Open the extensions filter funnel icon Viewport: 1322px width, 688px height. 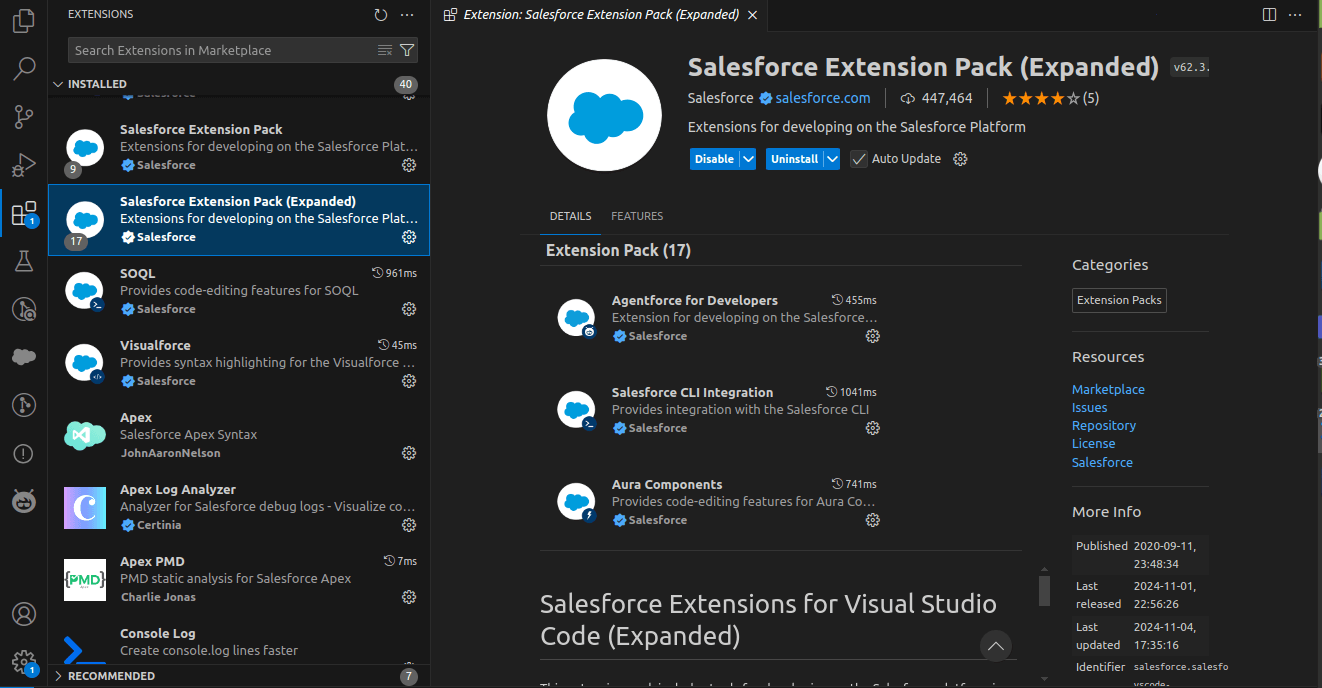tap(406, 49)
